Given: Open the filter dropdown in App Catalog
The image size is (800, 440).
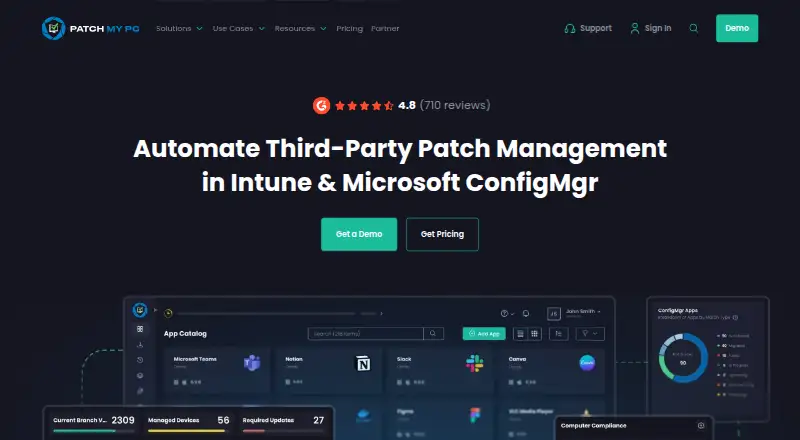Looking at the screenshot, I should click(590, 334).
